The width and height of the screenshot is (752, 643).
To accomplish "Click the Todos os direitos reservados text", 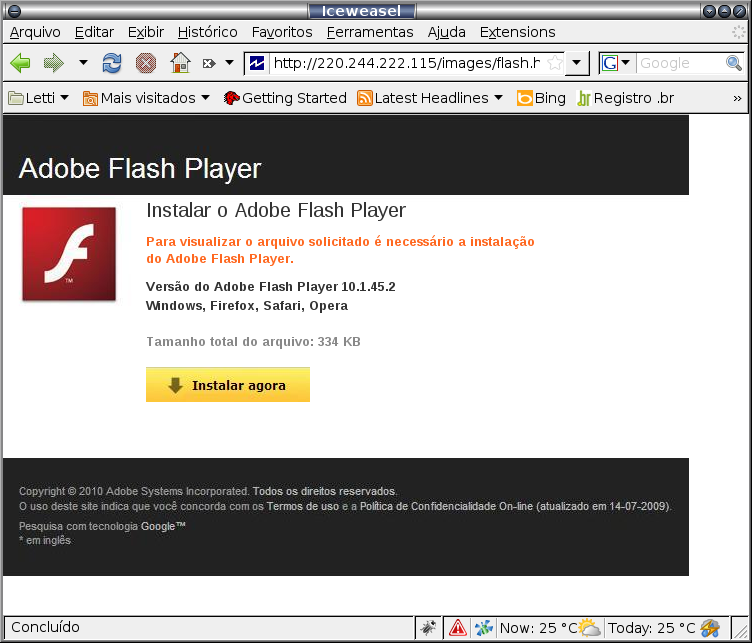I will tap(325, 491).
